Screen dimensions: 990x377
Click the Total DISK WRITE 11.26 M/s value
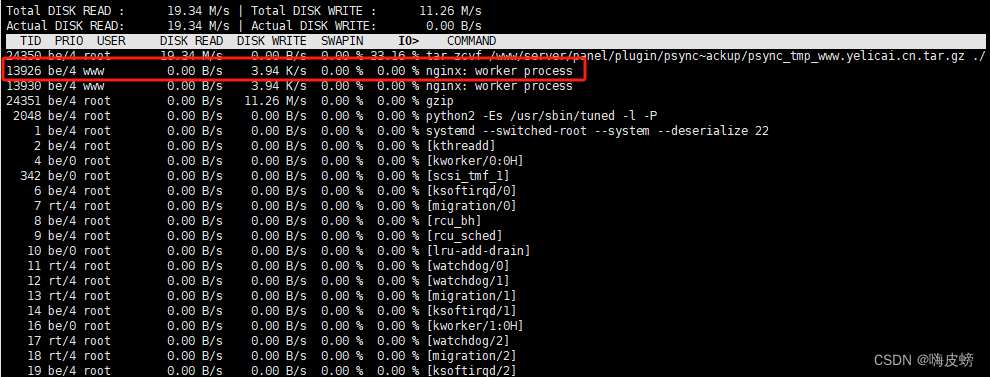pos(450,11)
